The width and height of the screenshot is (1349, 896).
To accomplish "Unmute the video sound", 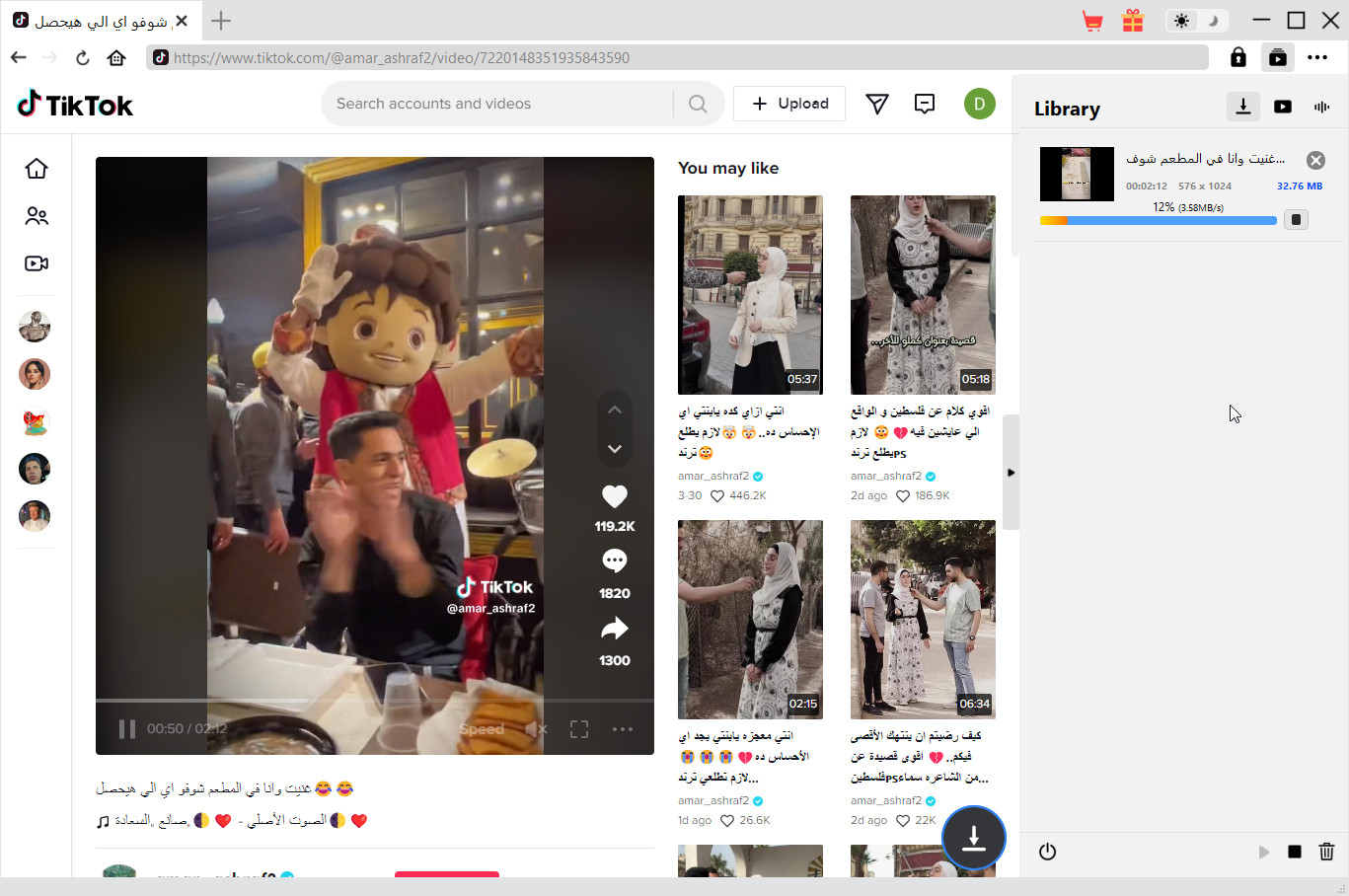I will tap(536, 729).
